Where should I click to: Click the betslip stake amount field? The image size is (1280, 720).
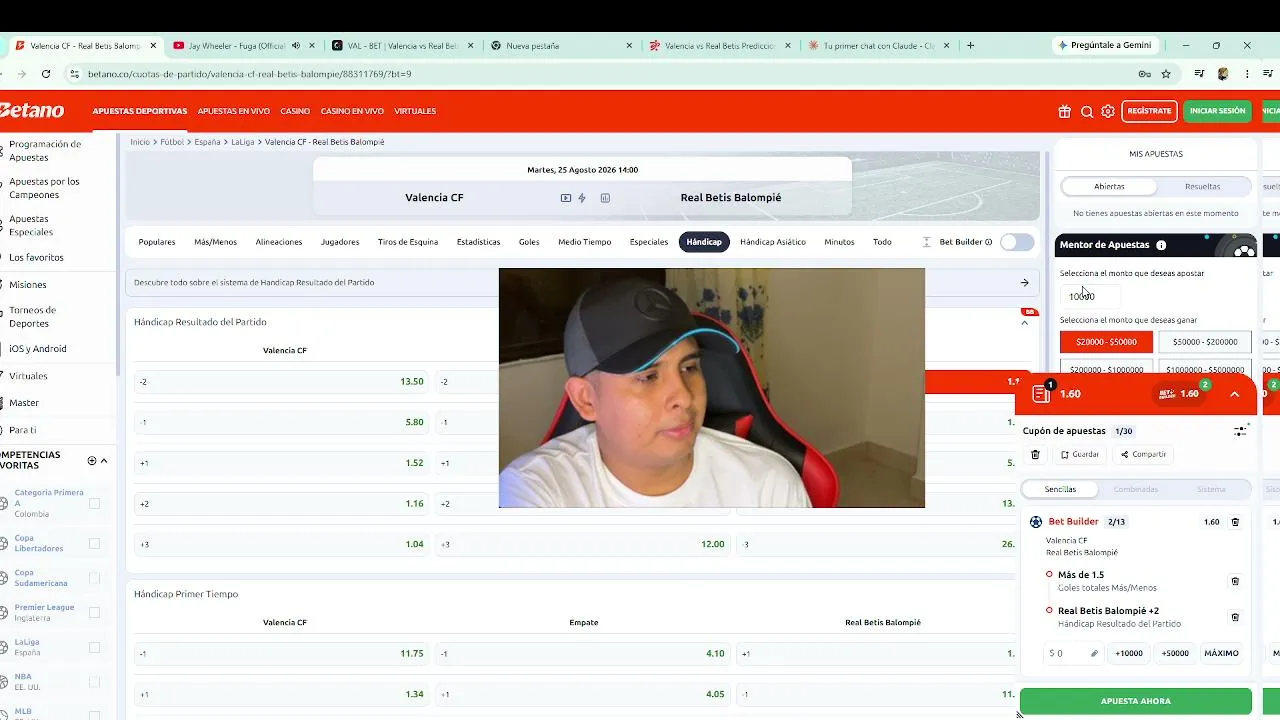1072,654
